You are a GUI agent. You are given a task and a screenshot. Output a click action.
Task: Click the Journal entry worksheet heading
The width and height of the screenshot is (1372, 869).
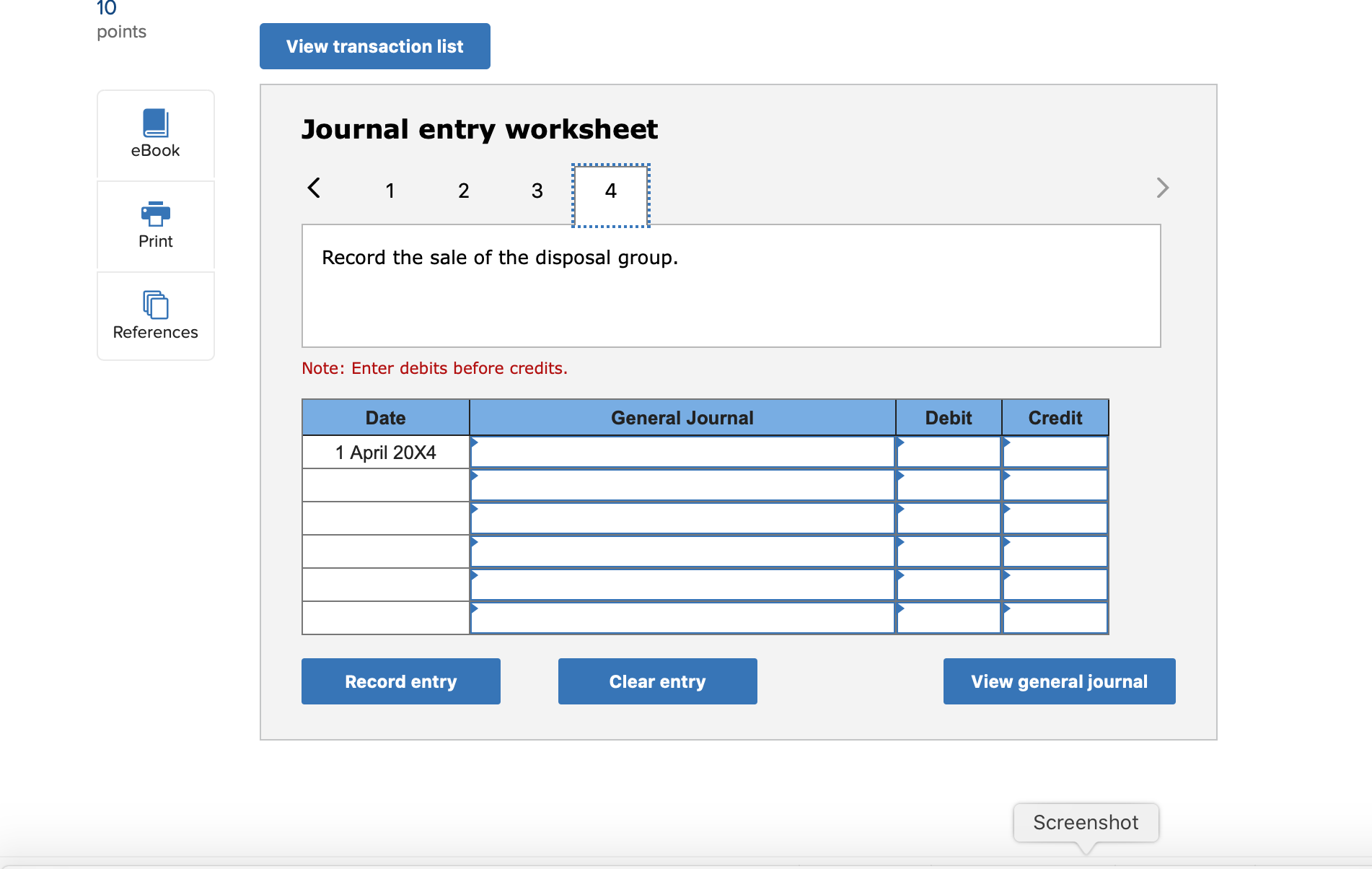coord(480,130)
